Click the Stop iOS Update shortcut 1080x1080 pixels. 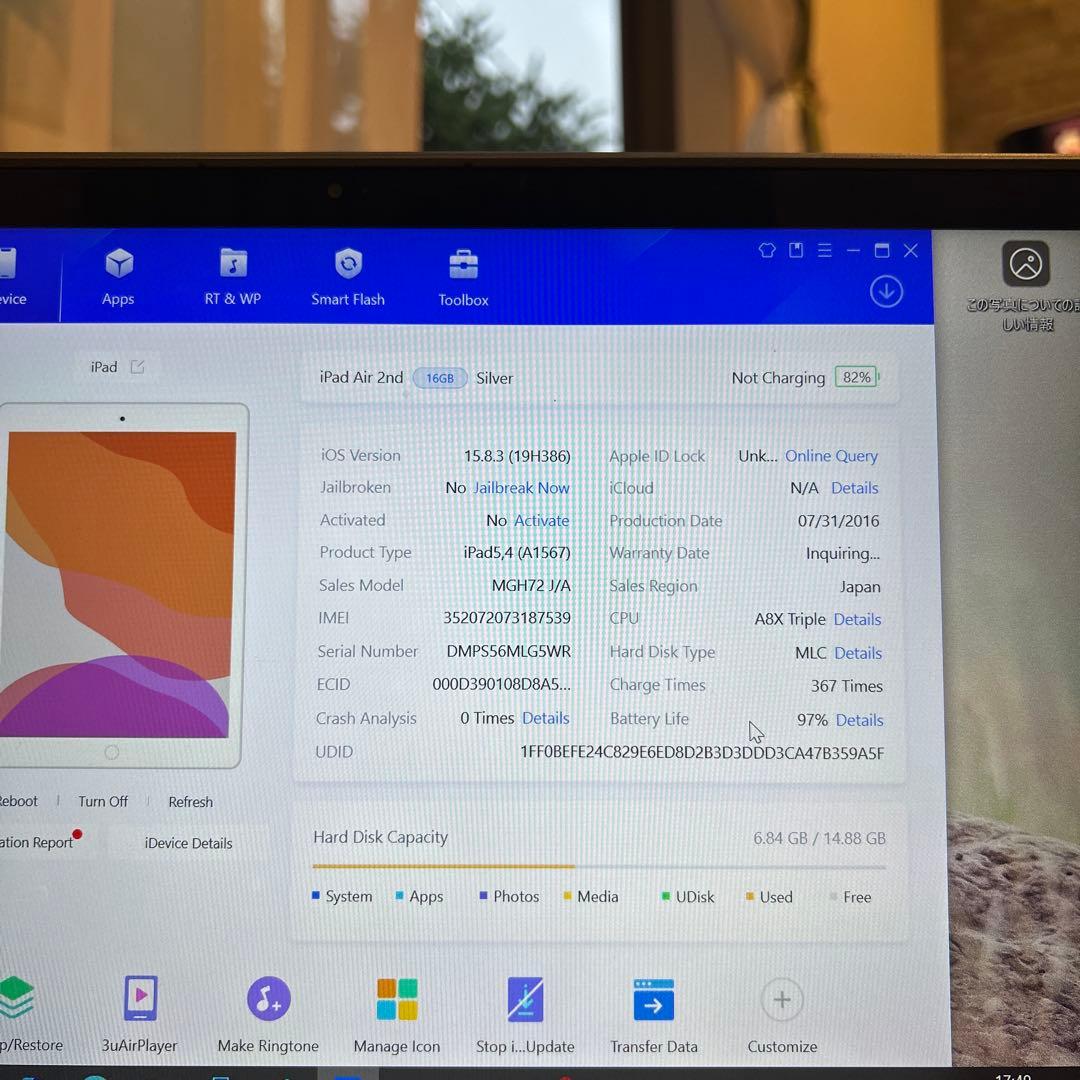[525, 1000]
